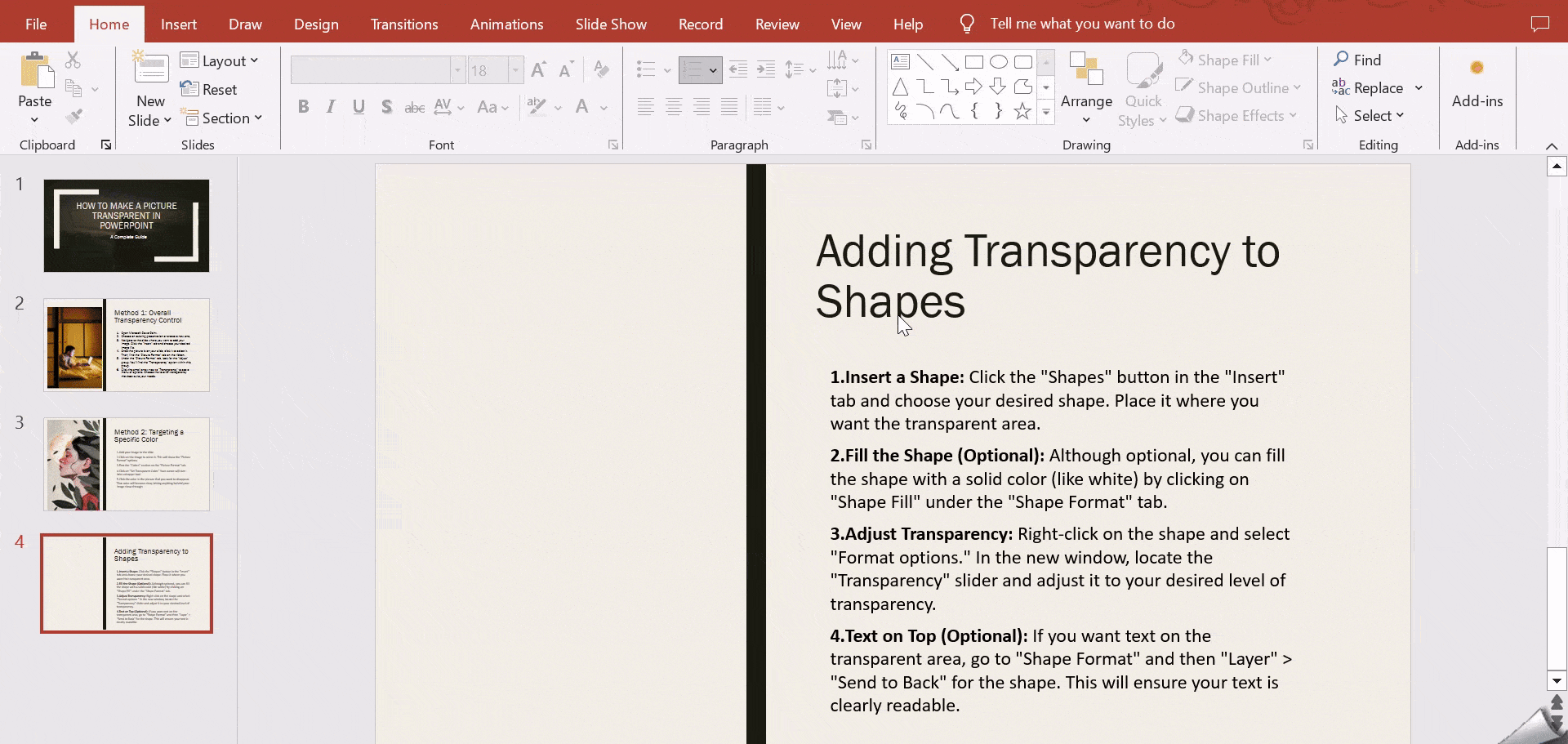This screenshot has width=1568, height=744.
Task: Click the Reset slide button
Action: 209,90
